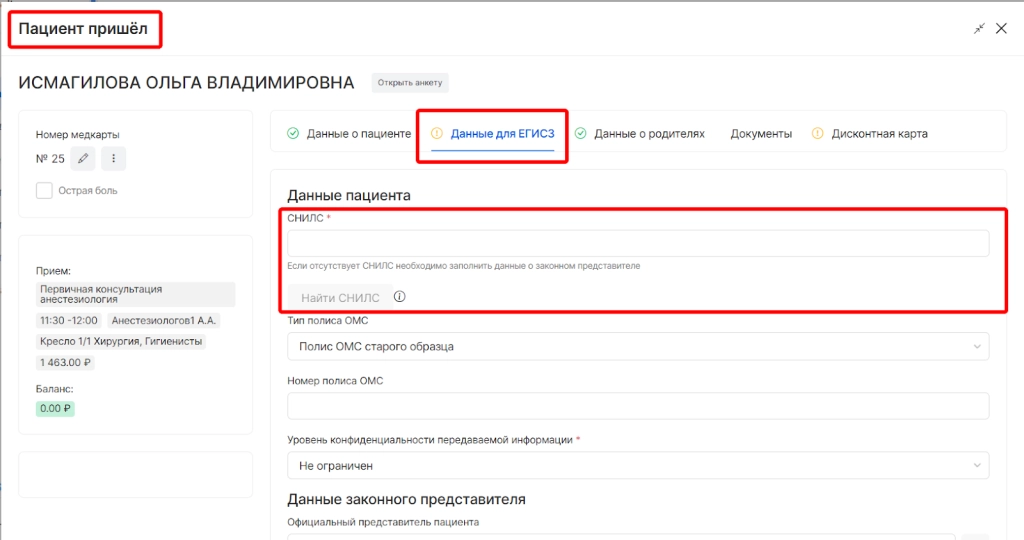Click the info icon beside Найти СНИЛС
Image resolution: width=1024 pixels, height=540 pixels.
pyautogui.click(x=399, y=297)
